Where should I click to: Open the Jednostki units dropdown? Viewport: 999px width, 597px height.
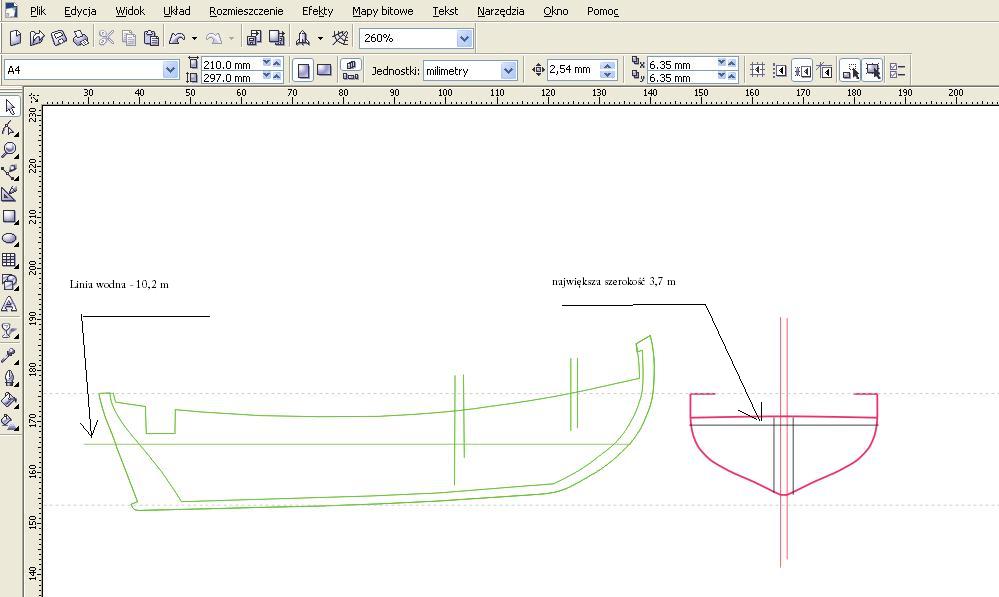click(x=508, y=70)
